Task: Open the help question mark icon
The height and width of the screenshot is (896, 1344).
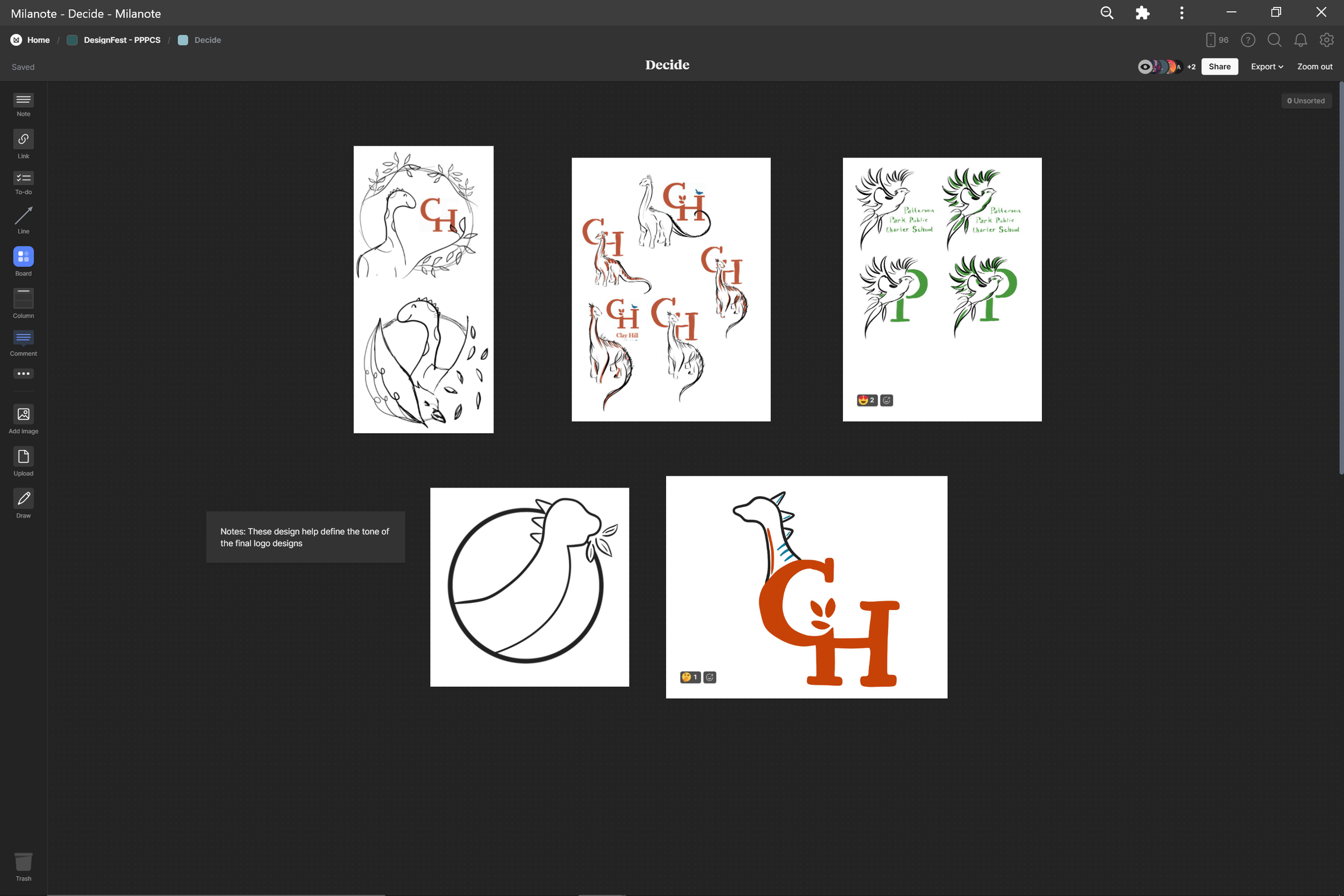Action: pos(1248,40)
